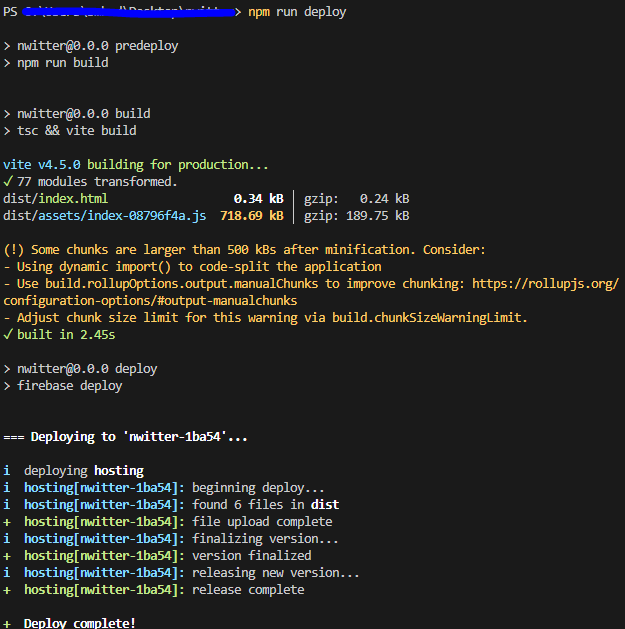Click the 'releasing new version...' log line
625x629 pixels.
click(x=181, y=573)
